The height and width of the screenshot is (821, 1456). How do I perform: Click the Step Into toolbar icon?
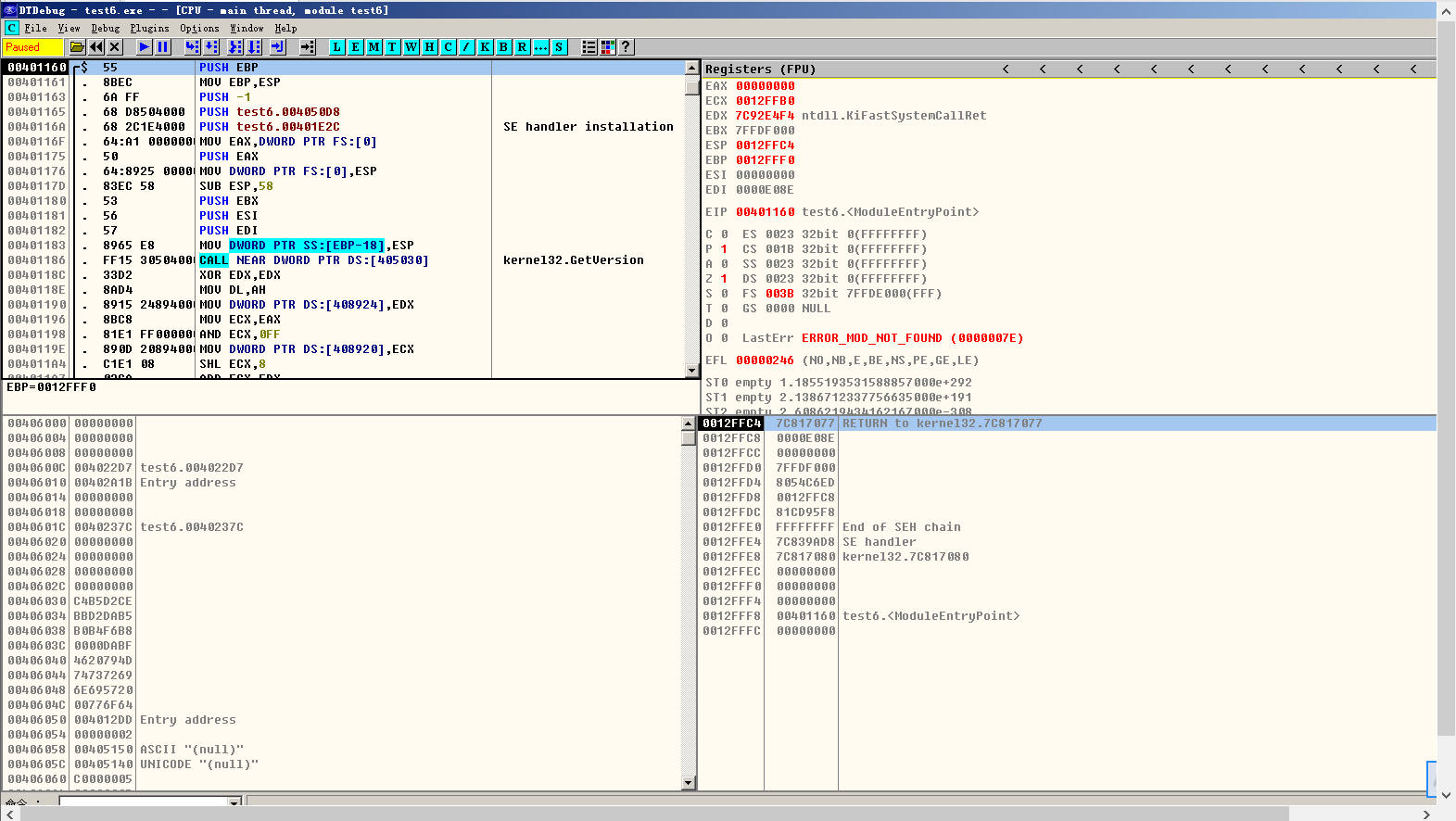(192, 47)
